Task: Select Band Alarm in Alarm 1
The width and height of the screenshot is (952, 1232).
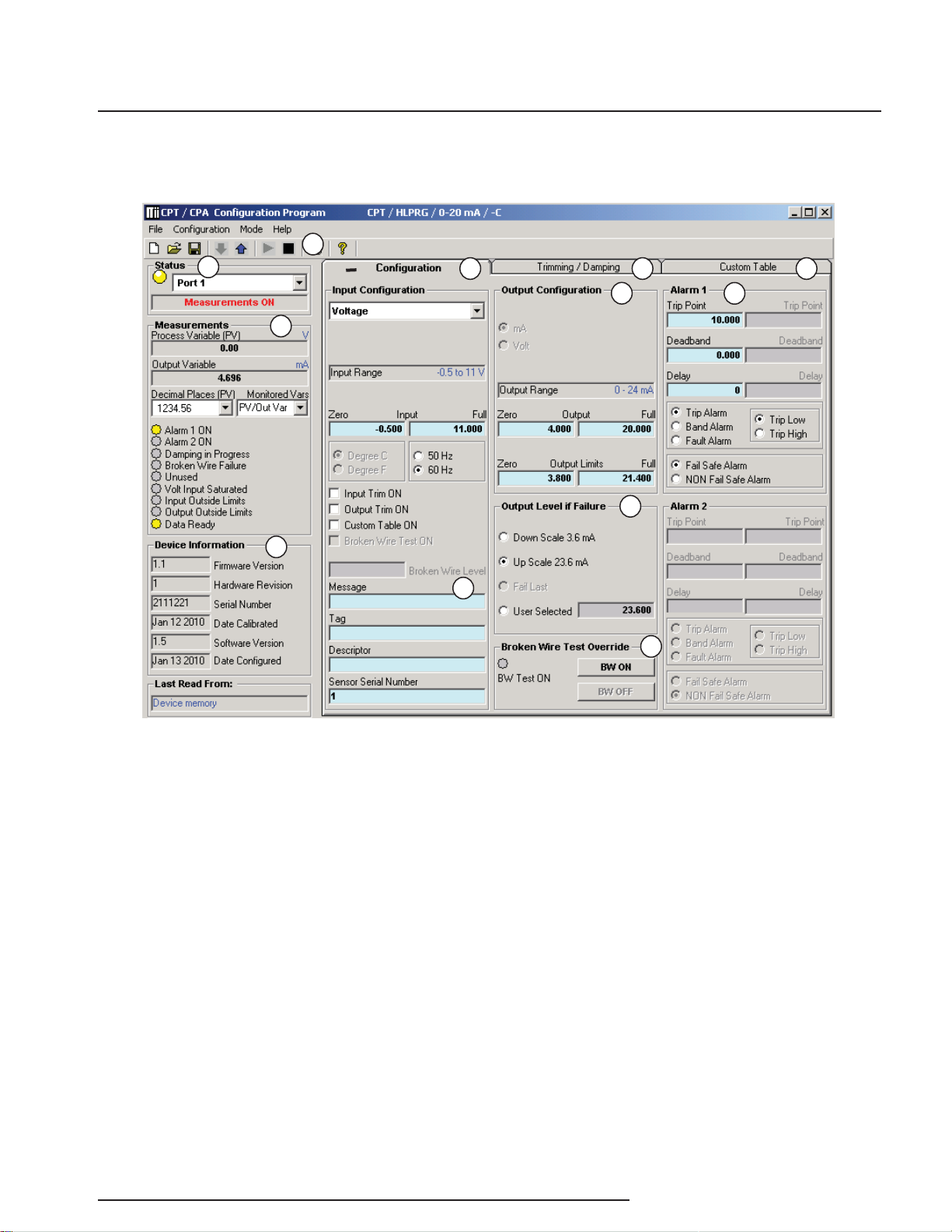Action: click(x=676, y=427)
